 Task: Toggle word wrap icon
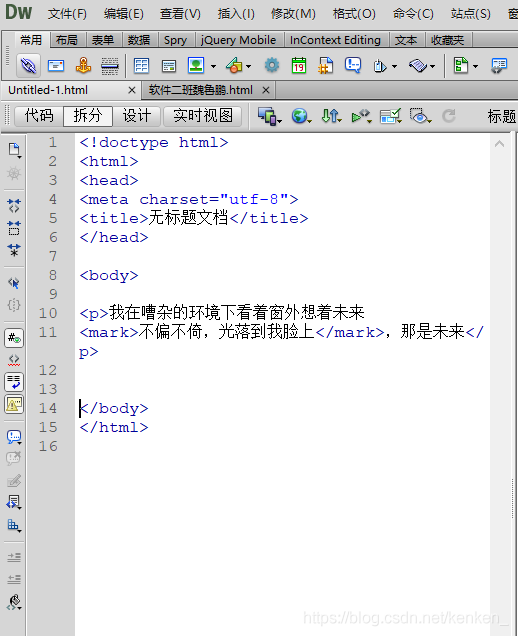coord(14,382)
